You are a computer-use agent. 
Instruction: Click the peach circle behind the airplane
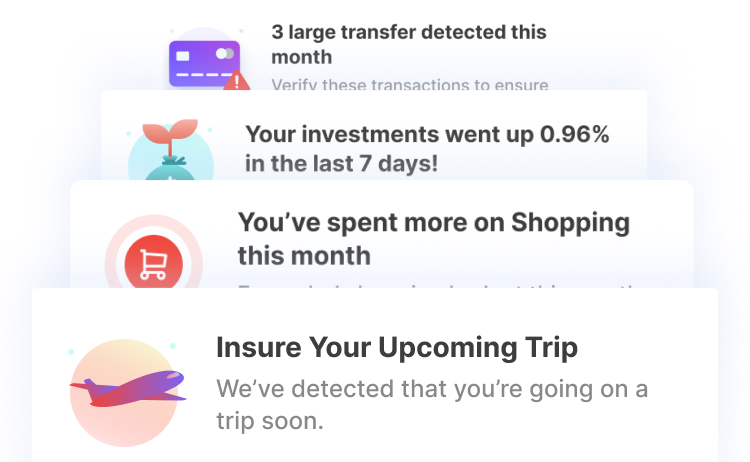(123, 393)
